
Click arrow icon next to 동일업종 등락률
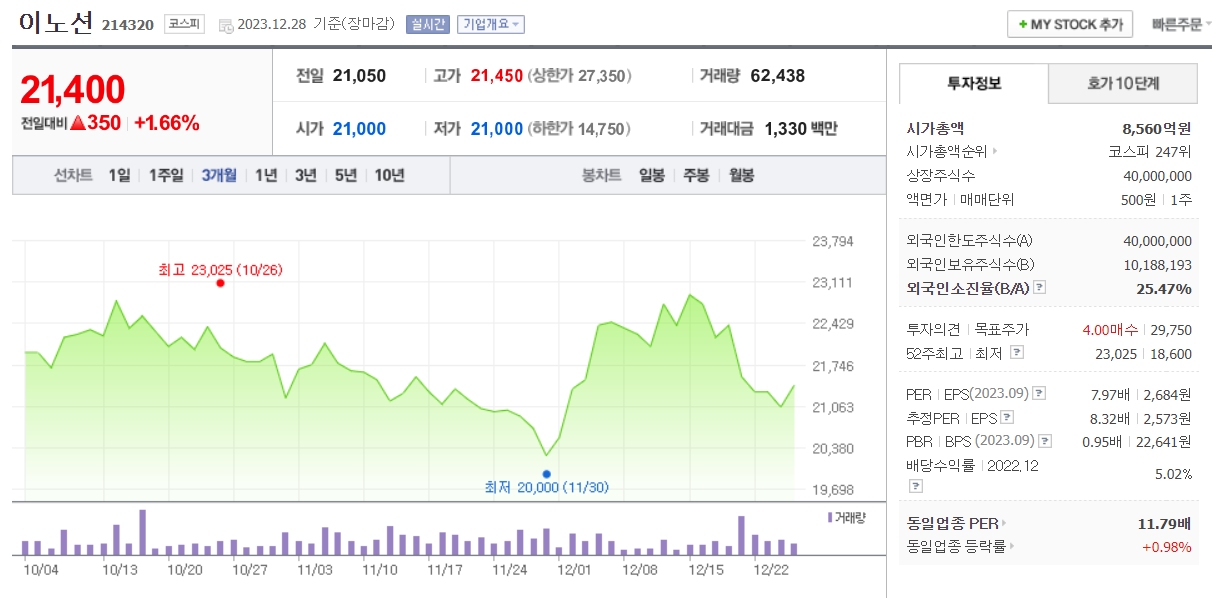coord(1011,547)
